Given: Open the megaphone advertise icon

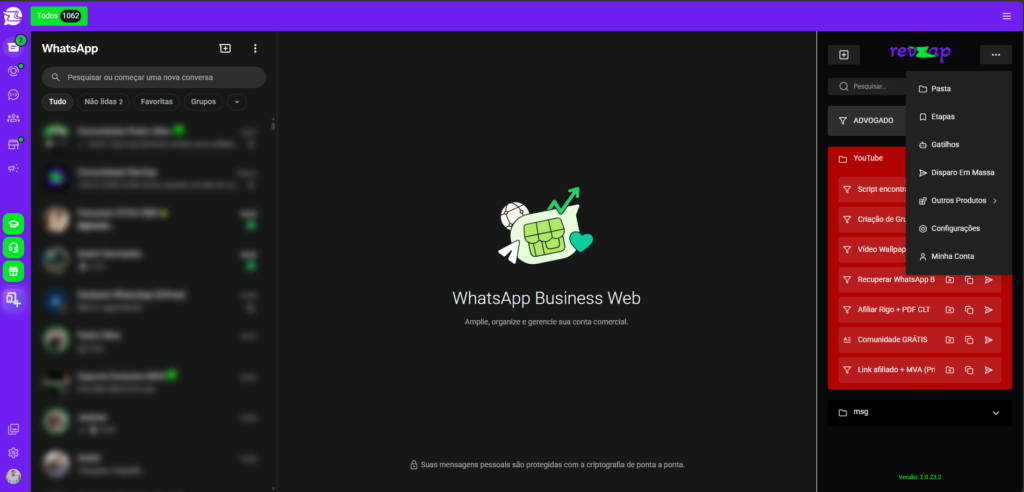Looking at the screenshot, I should pos(14,169).
